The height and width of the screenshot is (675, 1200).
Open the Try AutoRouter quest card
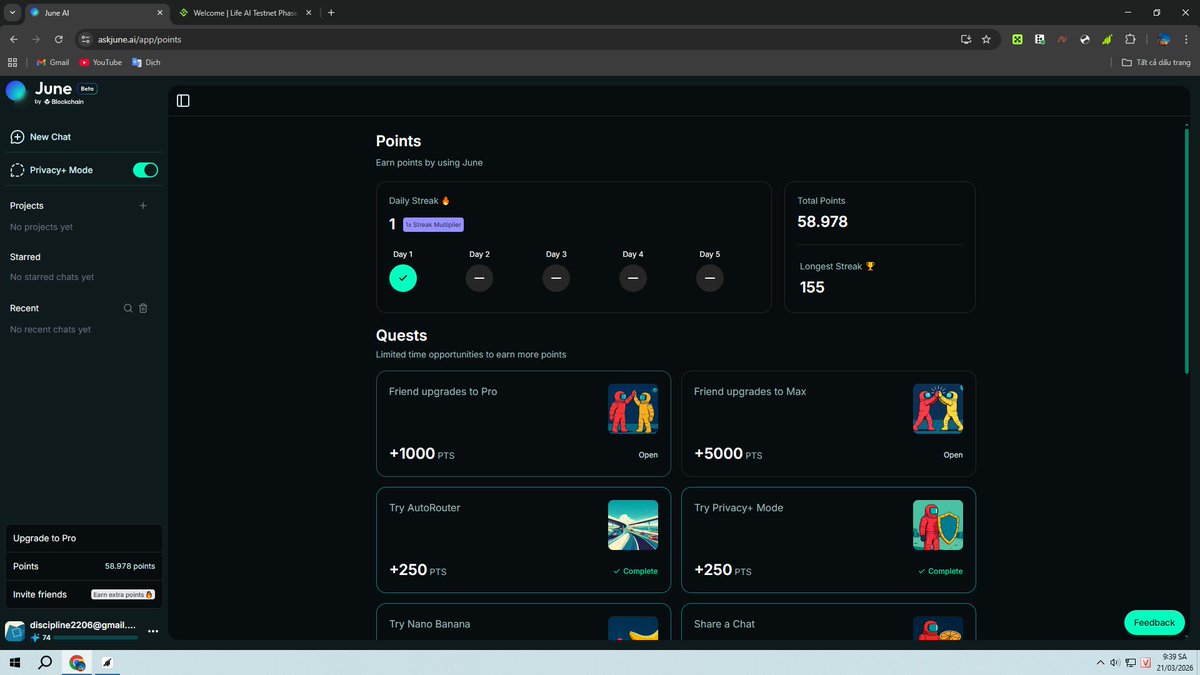[x=523, y=540]
